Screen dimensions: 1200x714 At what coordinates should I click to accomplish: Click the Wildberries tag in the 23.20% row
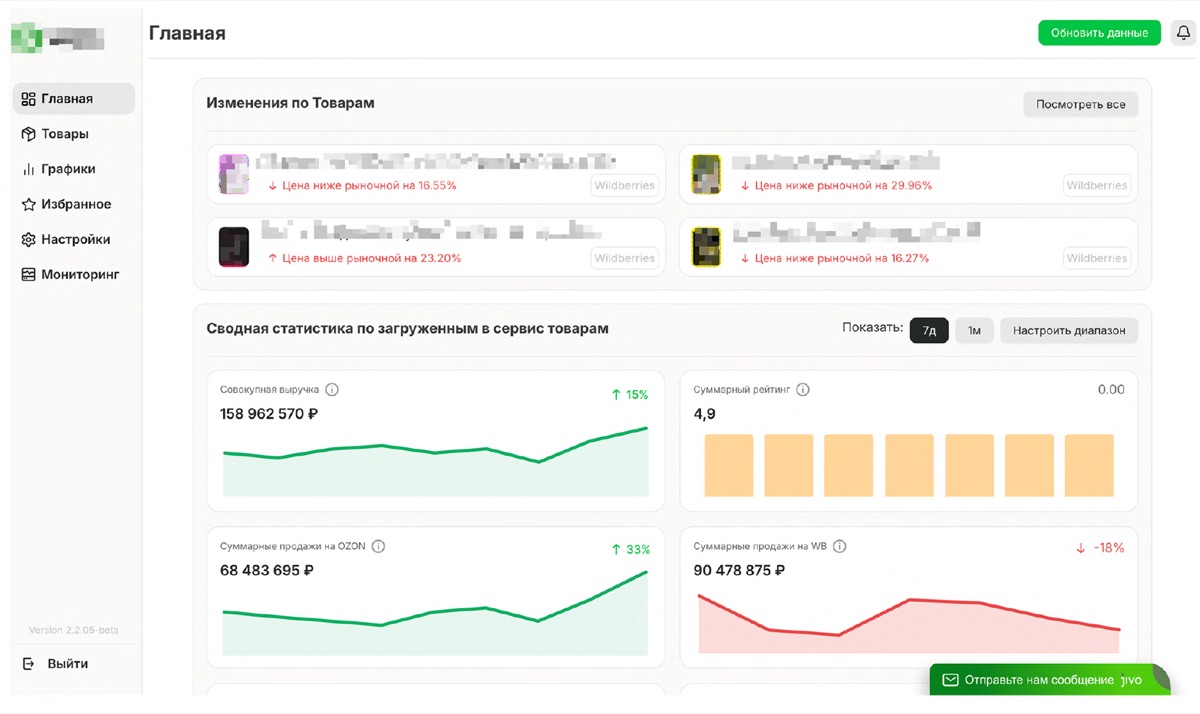(x=625, y=258)
